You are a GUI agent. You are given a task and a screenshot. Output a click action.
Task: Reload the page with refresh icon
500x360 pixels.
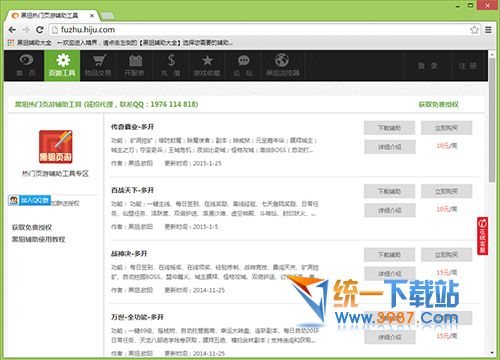point(40,30)
